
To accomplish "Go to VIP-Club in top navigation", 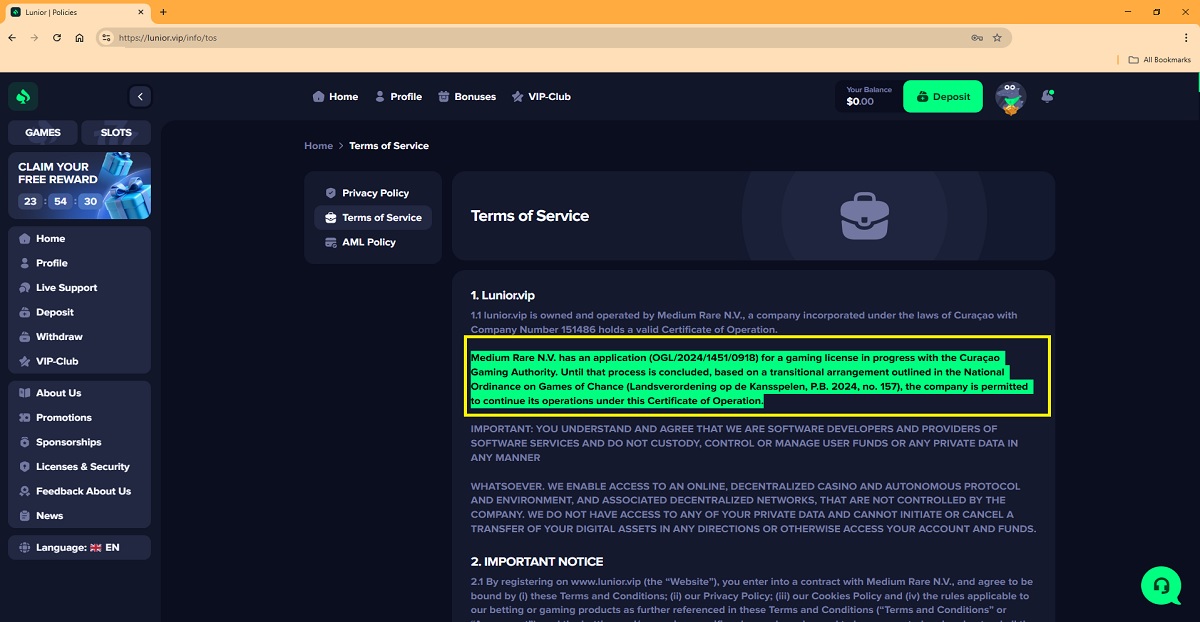I will click(541, 97).
